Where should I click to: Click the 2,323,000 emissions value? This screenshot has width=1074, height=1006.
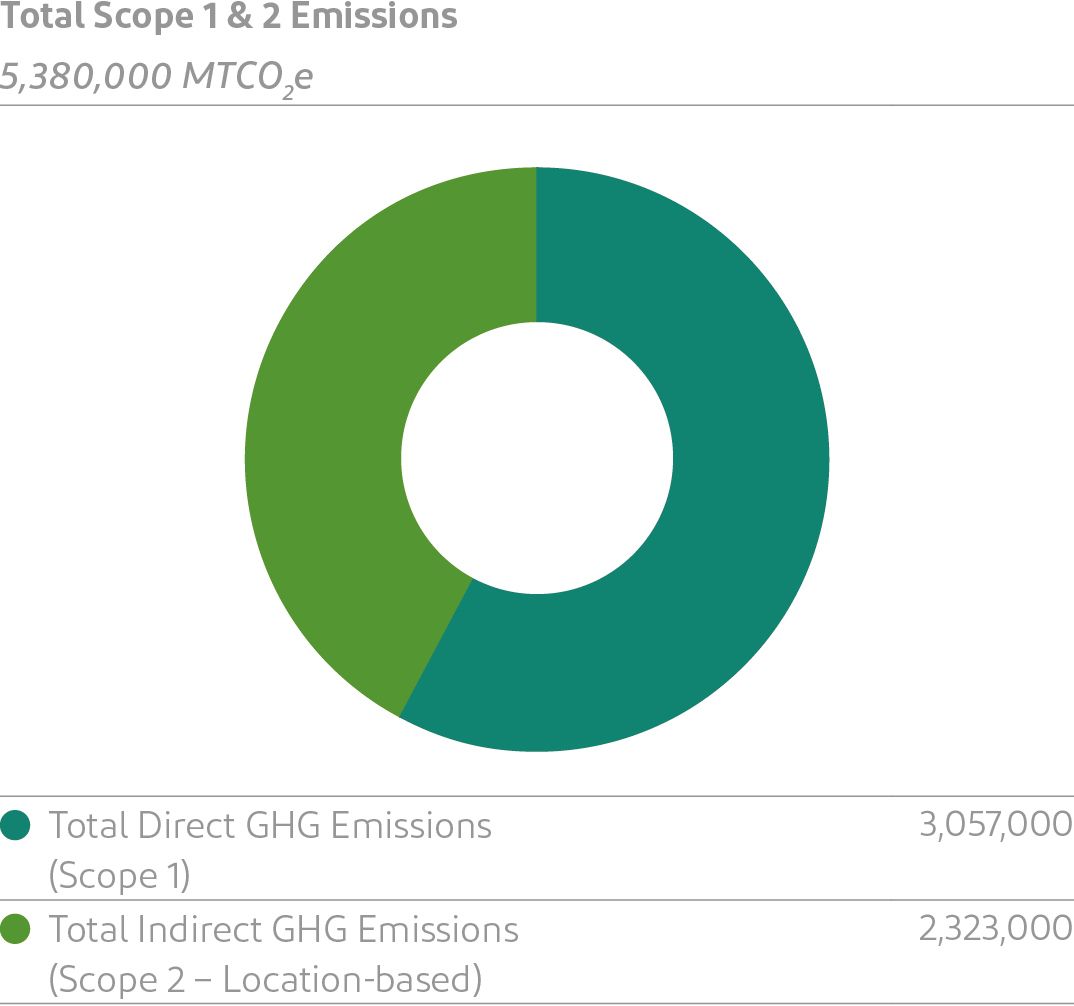(x=995, y=929)
